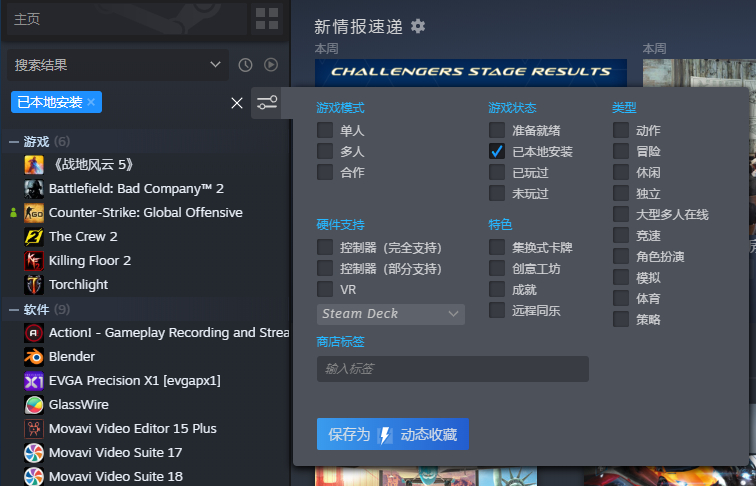This screenshot has height=486, width=756.
Task: Open the Challengers Stage Results news thumbnail
Action: [471, 73]
